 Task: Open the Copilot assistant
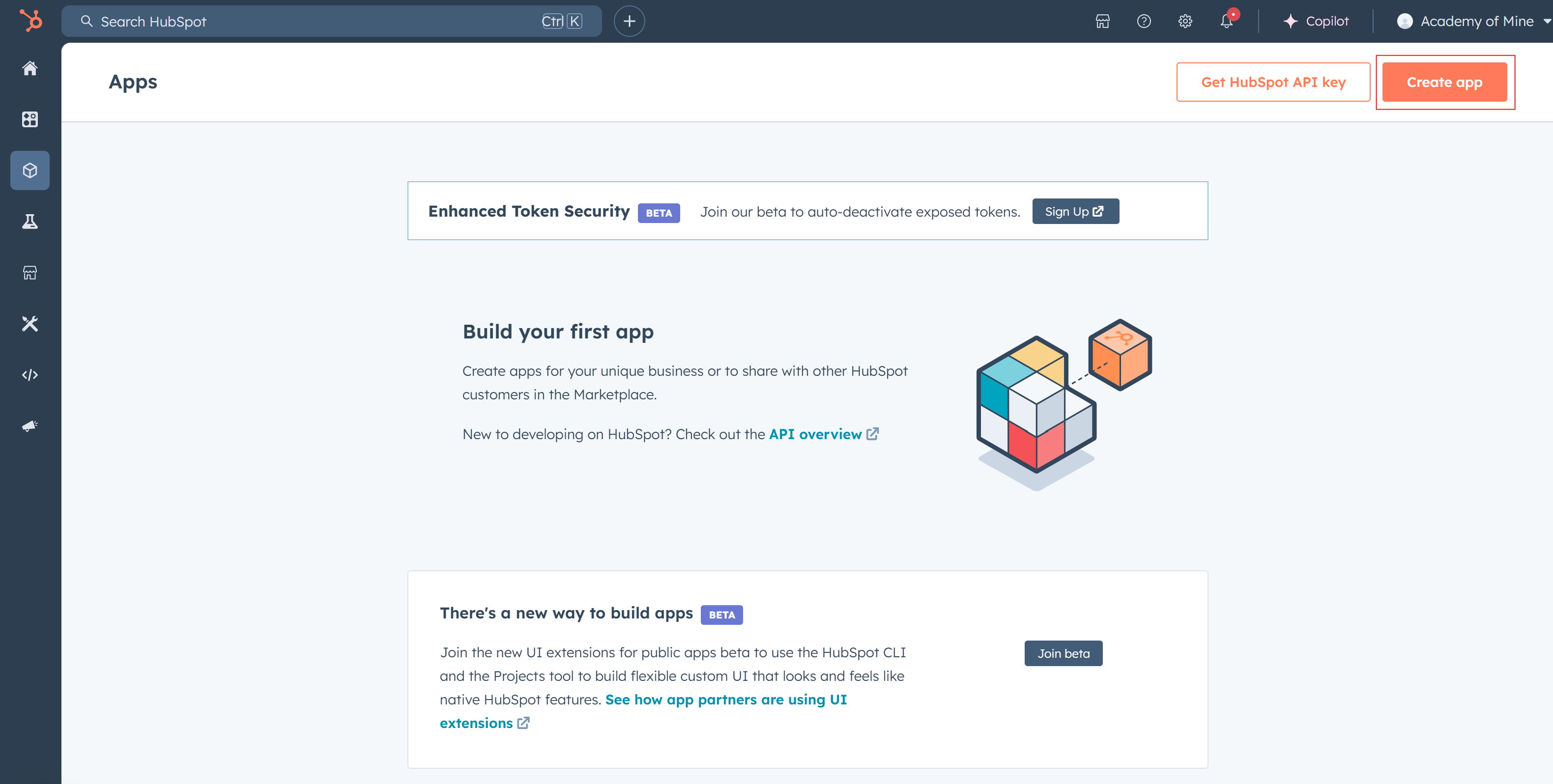coord(1316,21)
